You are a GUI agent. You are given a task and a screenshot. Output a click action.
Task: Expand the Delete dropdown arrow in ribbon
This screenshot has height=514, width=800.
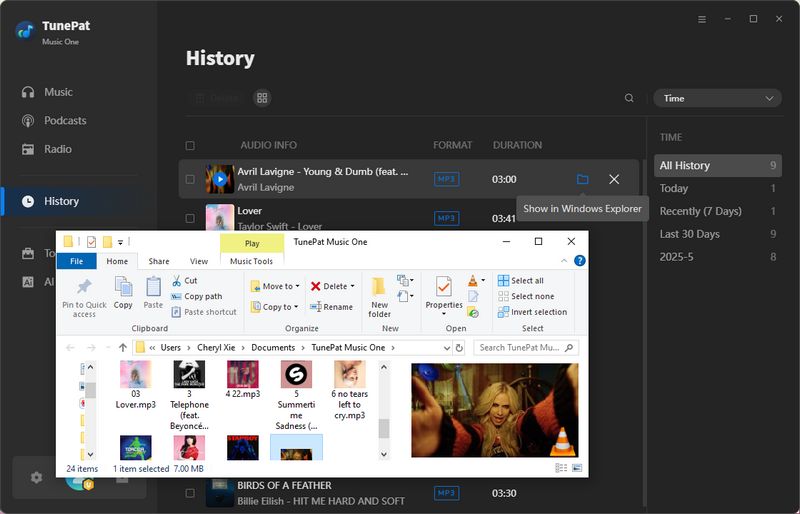(353, 286)
